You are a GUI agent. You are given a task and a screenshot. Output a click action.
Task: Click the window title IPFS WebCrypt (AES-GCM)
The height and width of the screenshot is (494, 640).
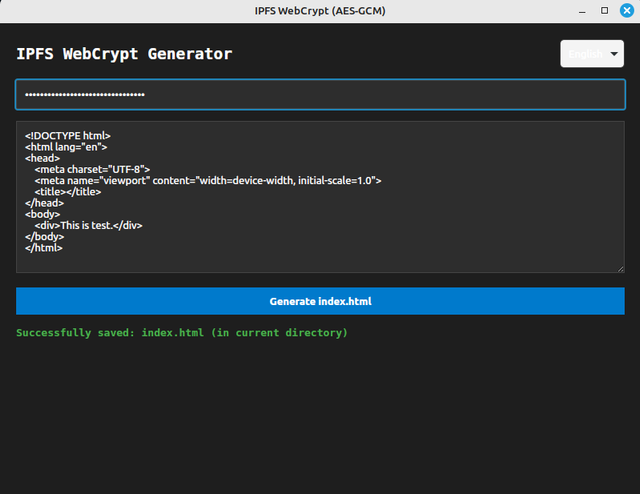[320, 11]
